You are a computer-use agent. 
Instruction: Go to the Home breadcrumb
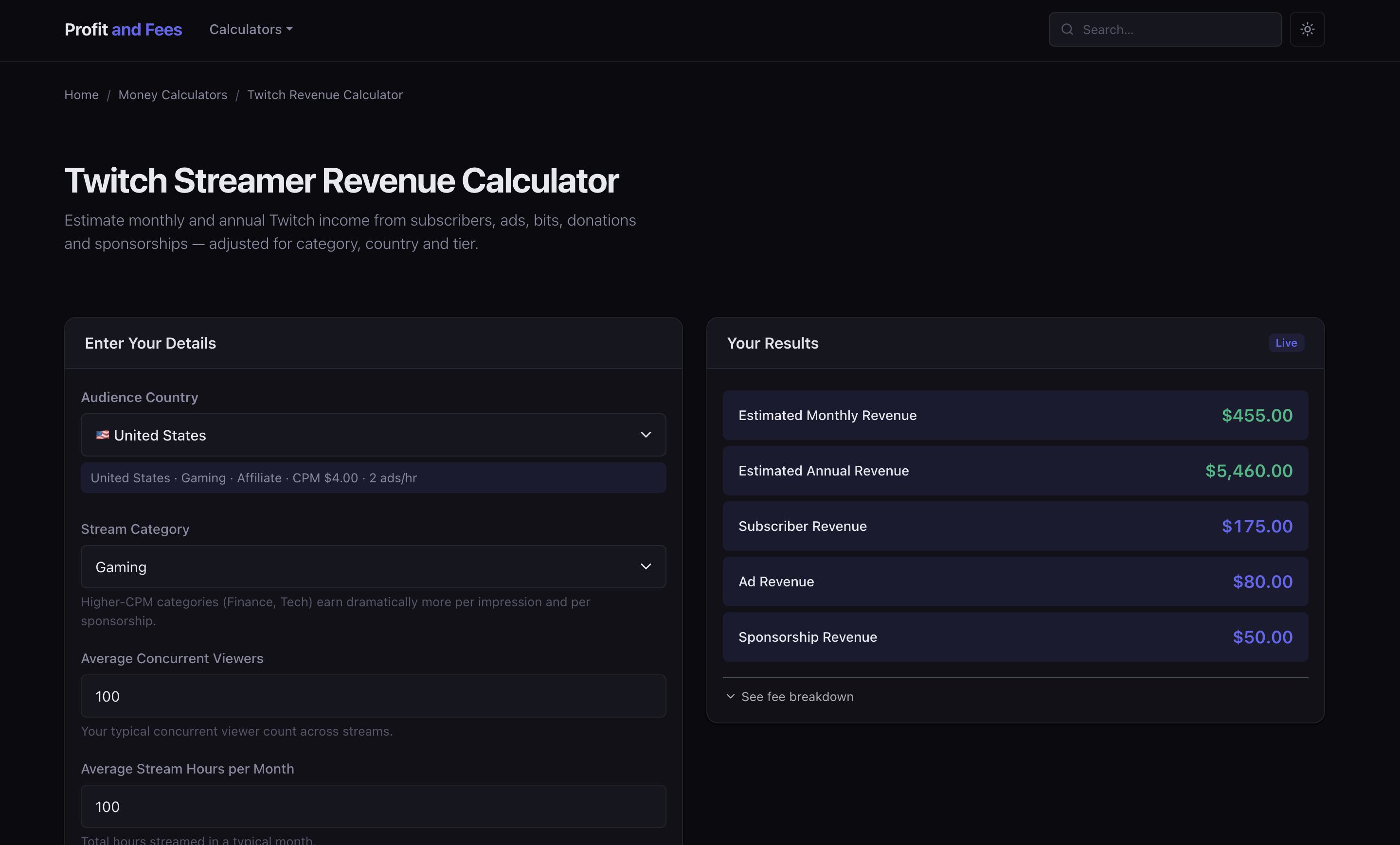[81, 95]
